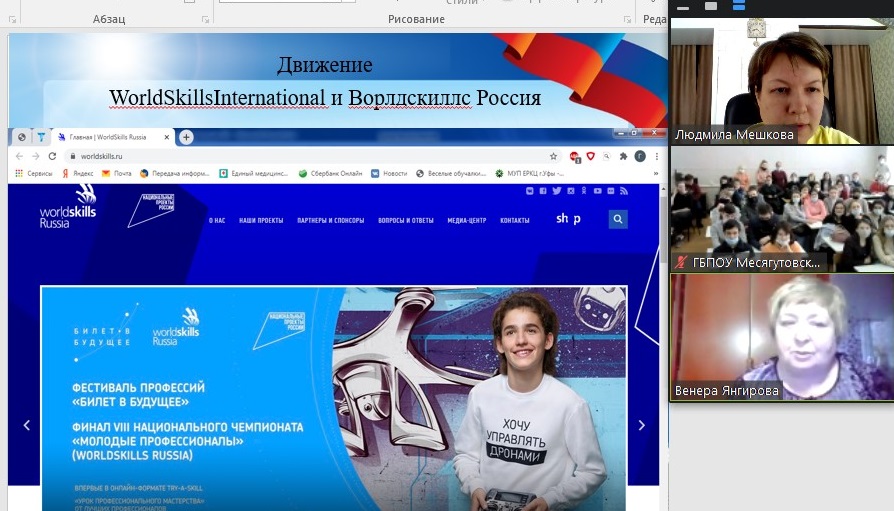
Task: Open the КОНТАКТЫ menu item
Action: coord(514,220)
